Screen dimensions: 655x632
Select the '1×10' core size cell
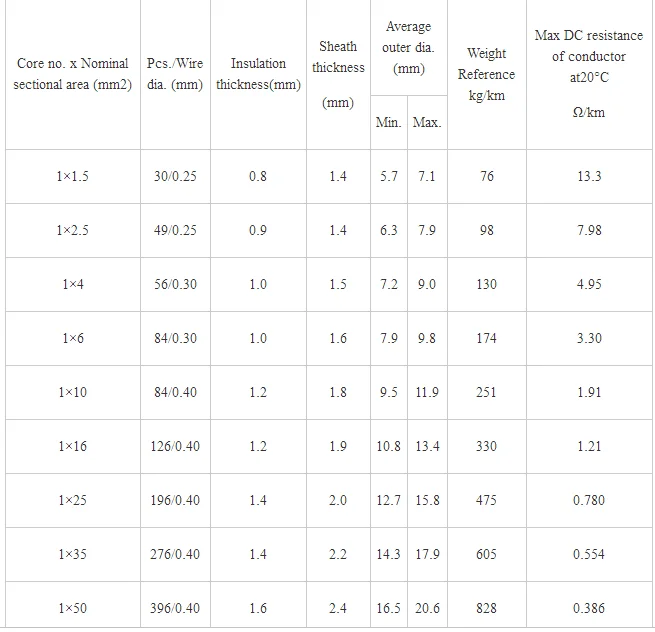pyautogui.click(x=72, y=393)
